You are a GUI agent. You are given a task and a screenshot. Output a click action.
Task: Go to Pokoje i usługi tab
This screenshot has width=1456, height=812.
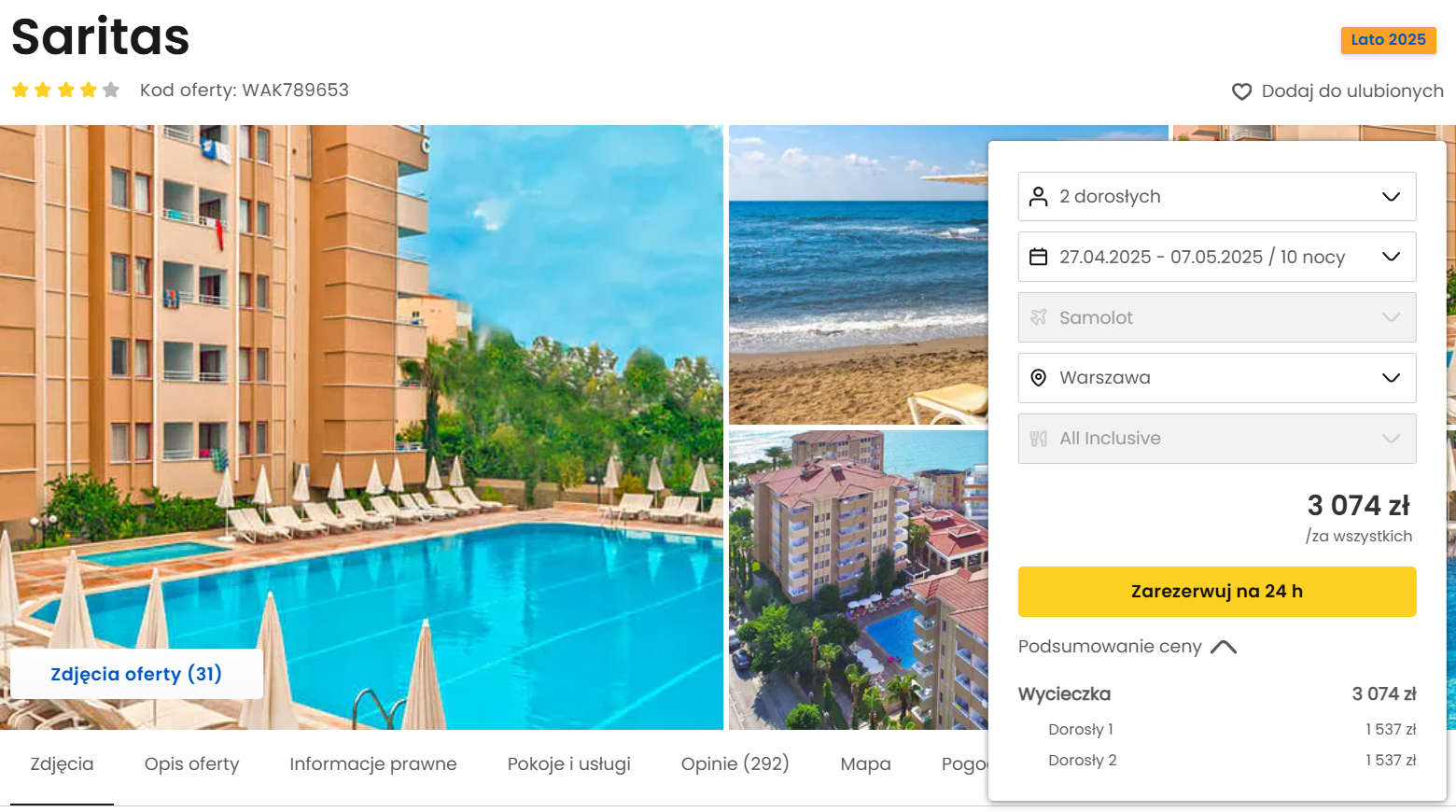[x=569, y=764]
